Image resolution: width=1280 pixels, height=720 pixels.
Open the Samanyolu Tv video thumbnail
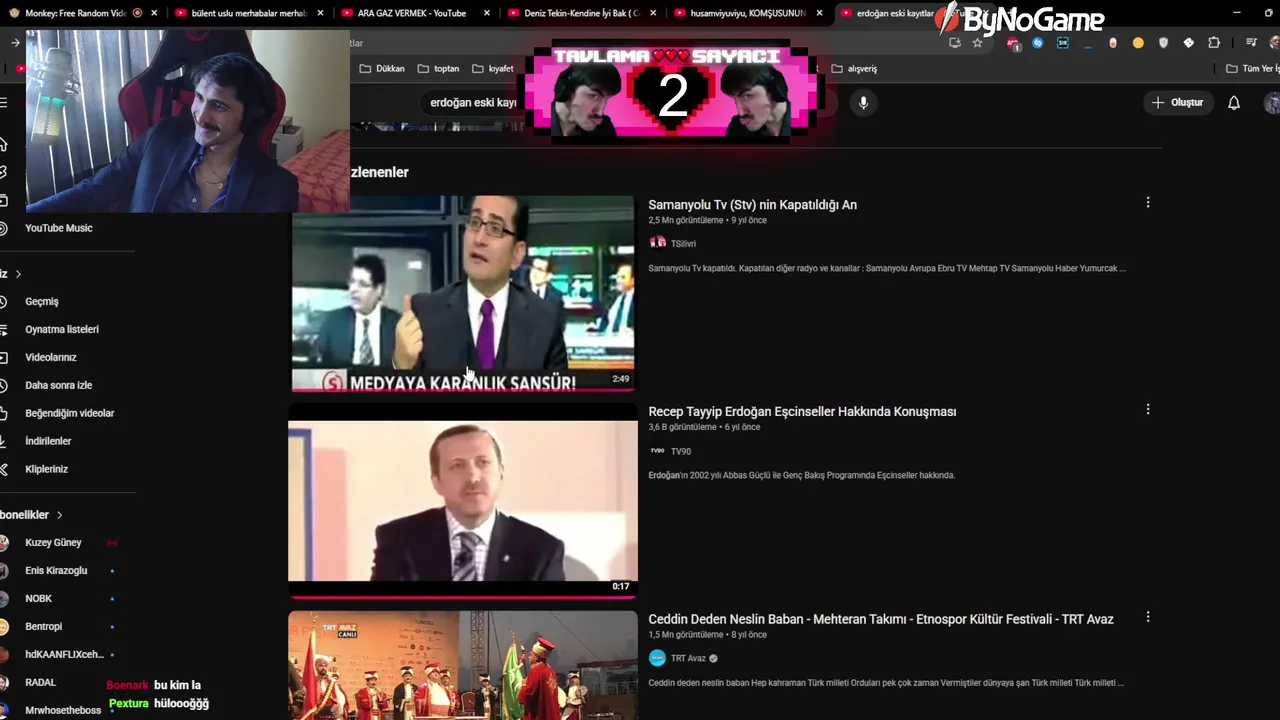462,293
